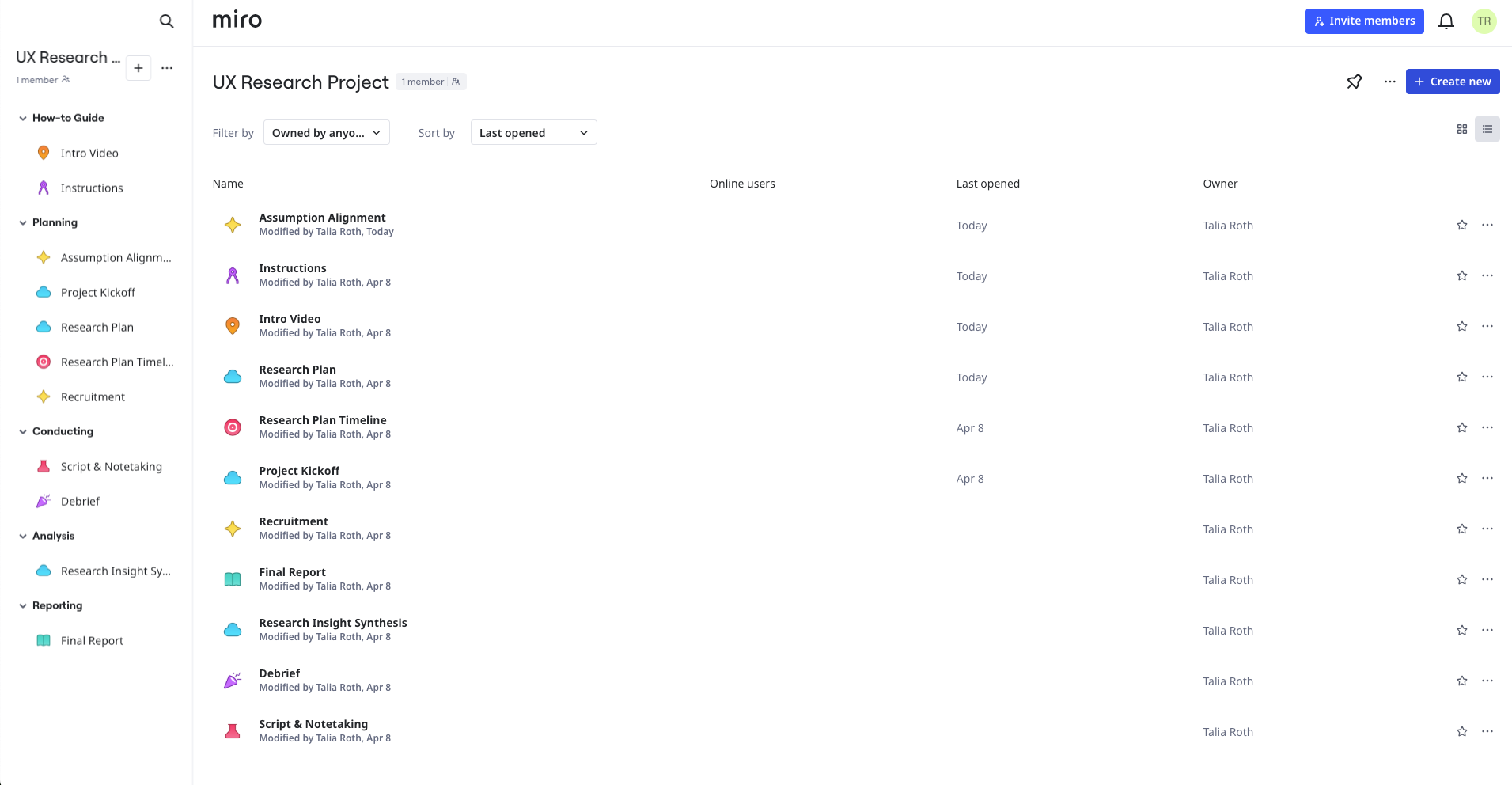Collapse the Analysis section
The height and width of the screenshot is (785, 1512).
click(x=23, y=536)
